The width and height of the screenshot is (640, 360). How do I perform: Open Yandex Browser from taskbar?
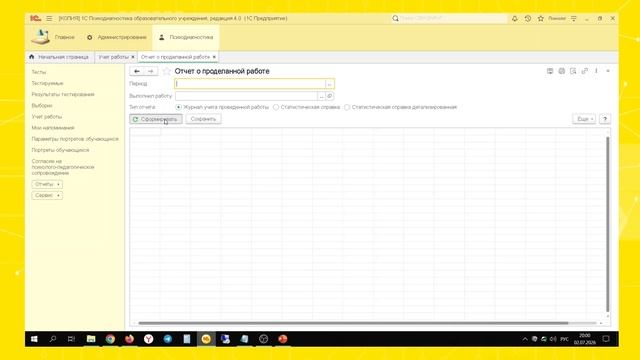point(149,339)
